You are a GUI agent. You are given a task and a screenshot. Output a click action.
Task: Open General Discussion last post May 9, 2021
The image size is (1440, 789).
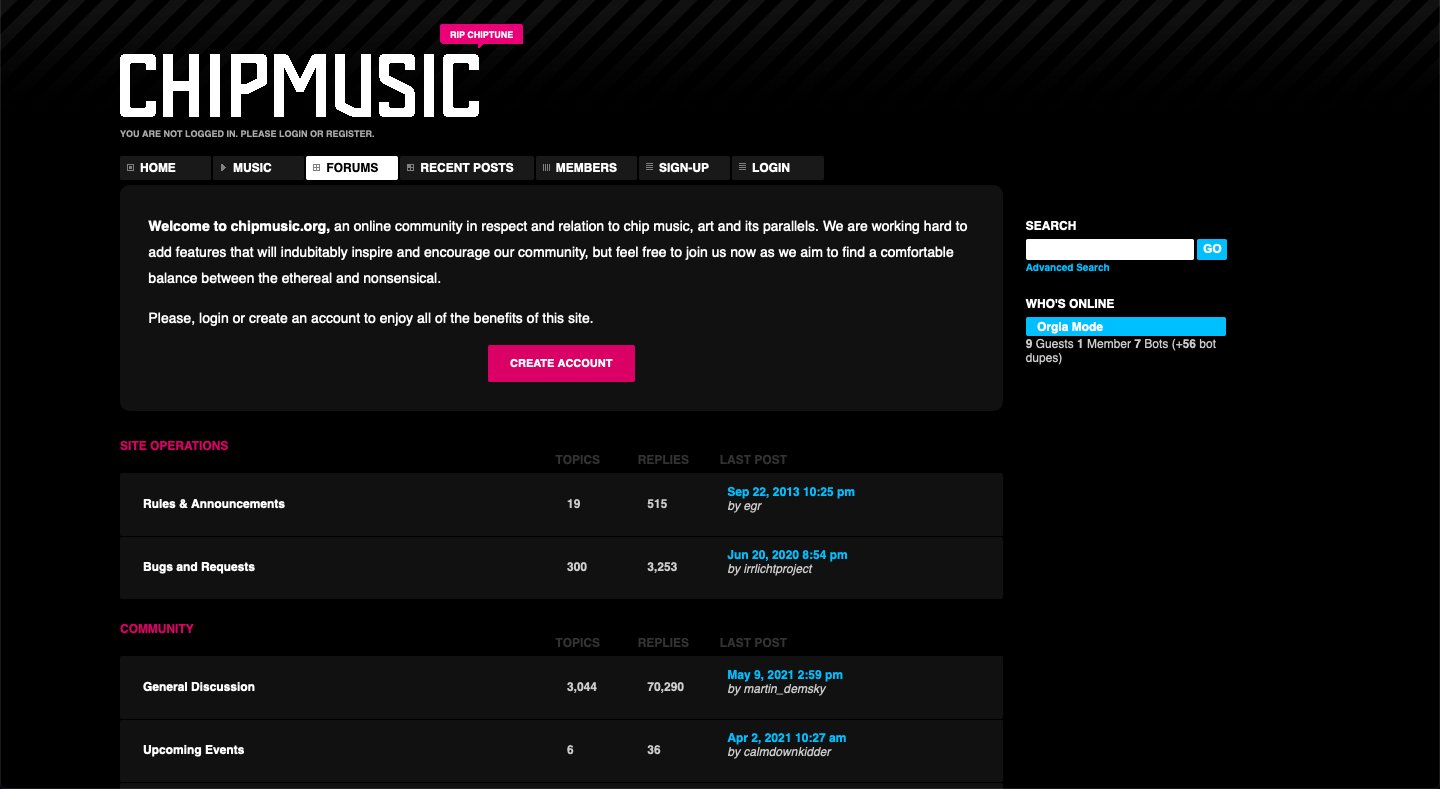(x=785, y=675)
